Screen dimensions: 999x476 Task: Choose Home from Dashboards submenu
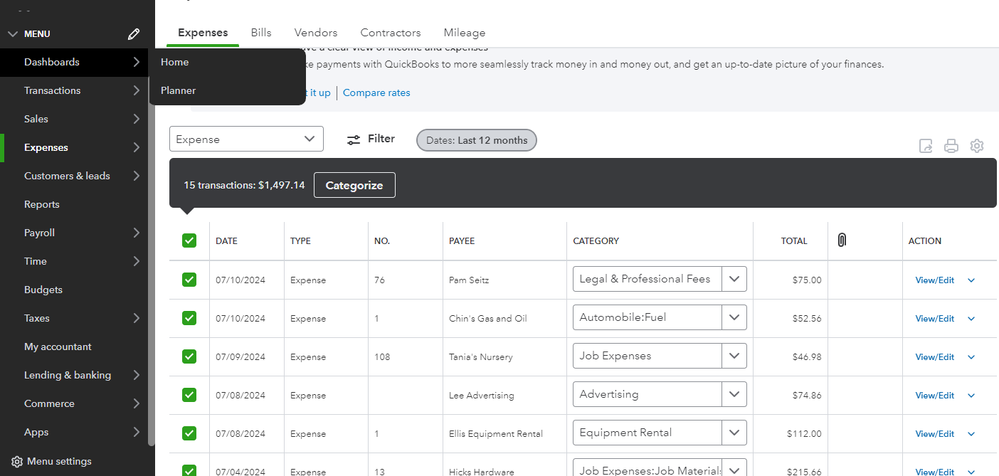tap(175, 62)
